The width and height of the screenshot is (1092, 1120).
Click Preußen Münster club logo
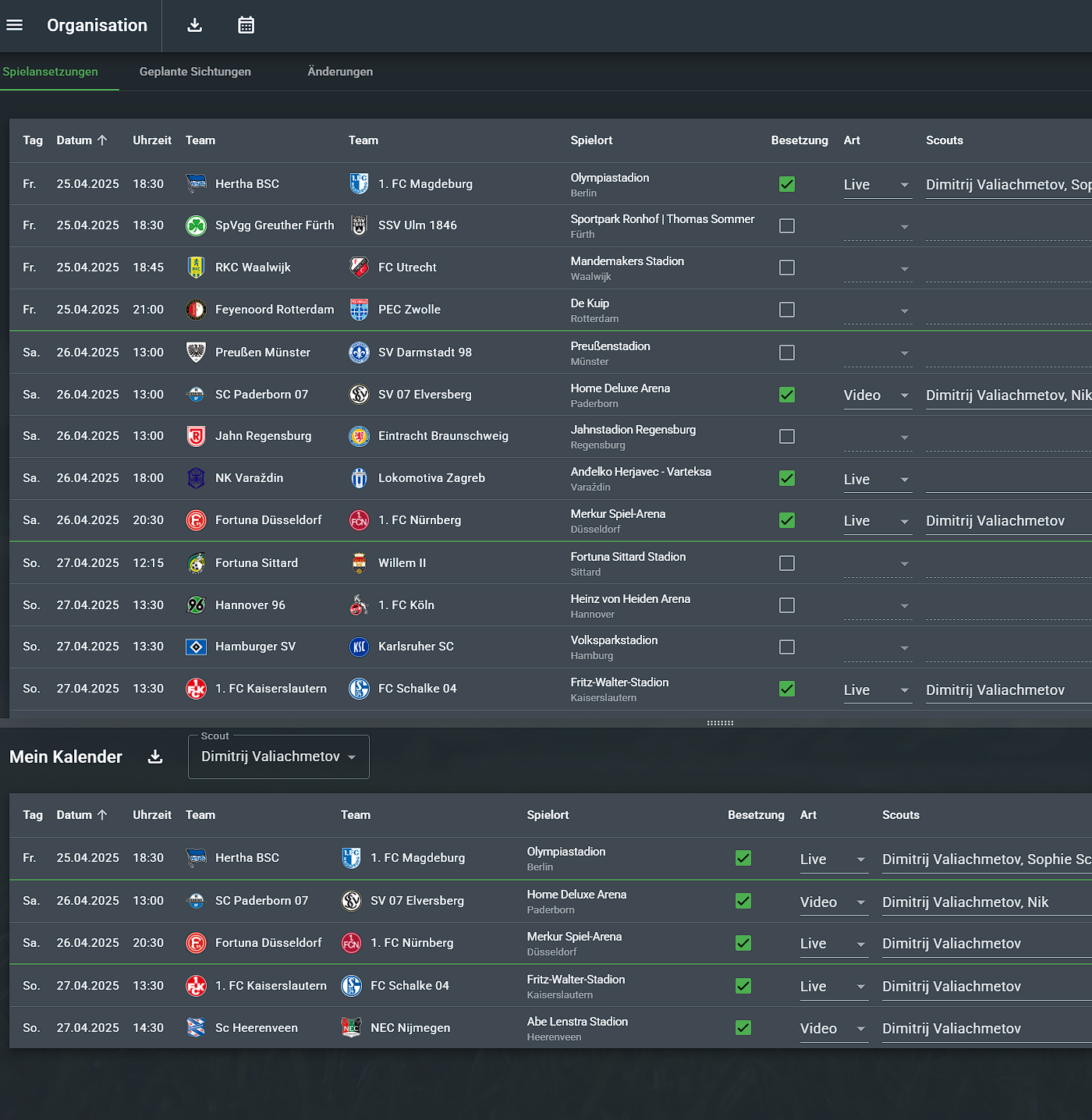click(x=196, y=353)
